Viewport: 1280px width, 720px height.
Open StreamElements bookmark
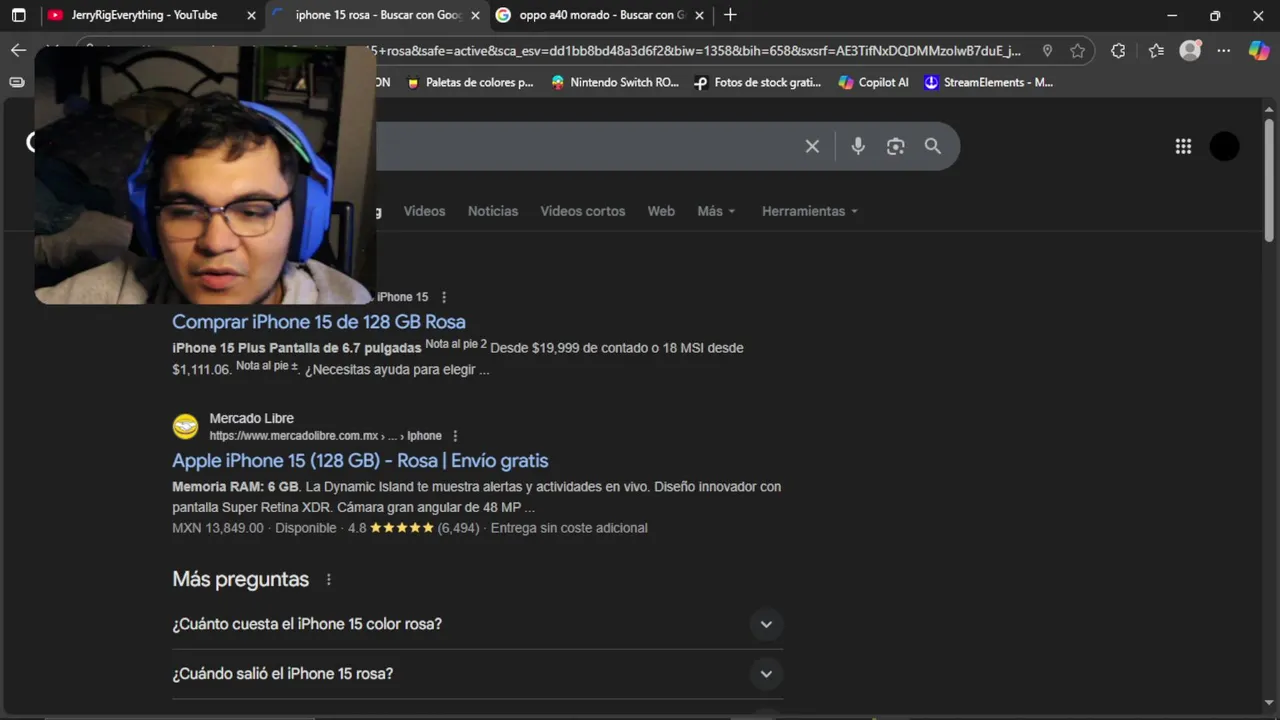988,82
